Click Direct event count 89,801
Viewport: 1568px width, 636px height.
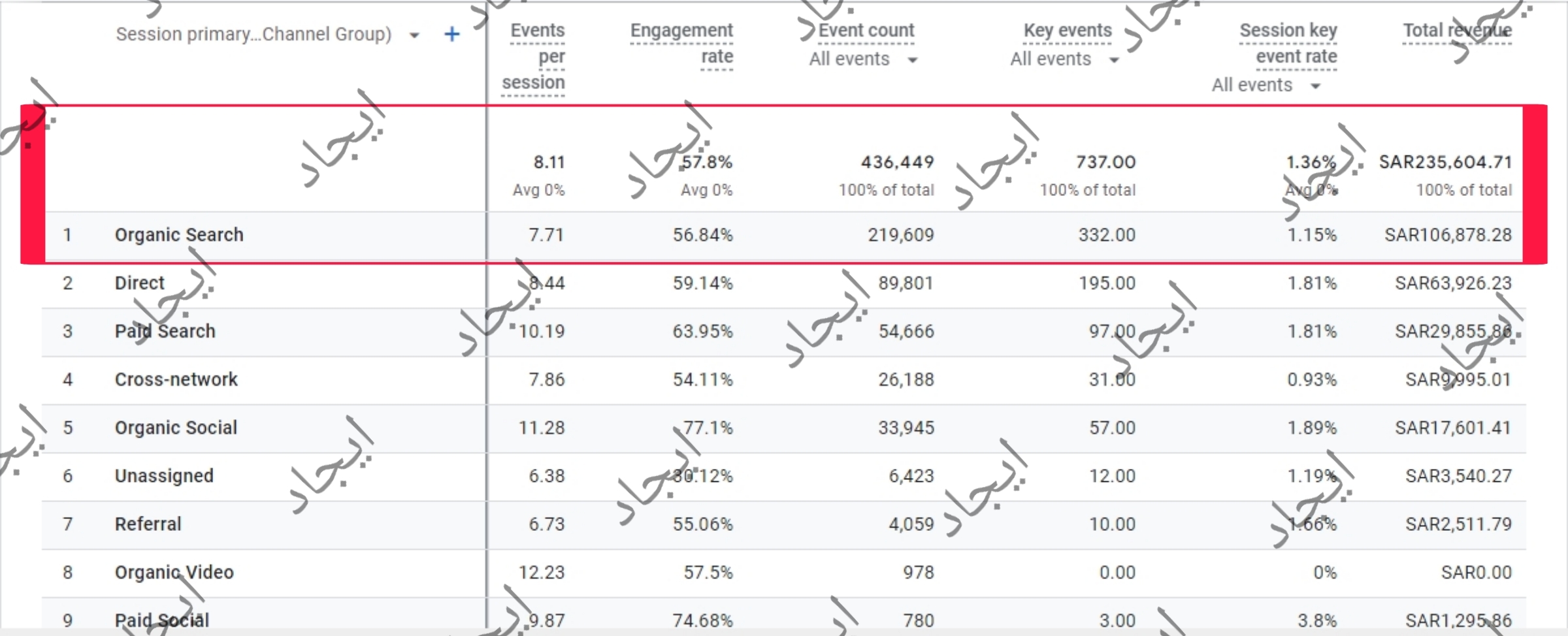tap(906, 283)
